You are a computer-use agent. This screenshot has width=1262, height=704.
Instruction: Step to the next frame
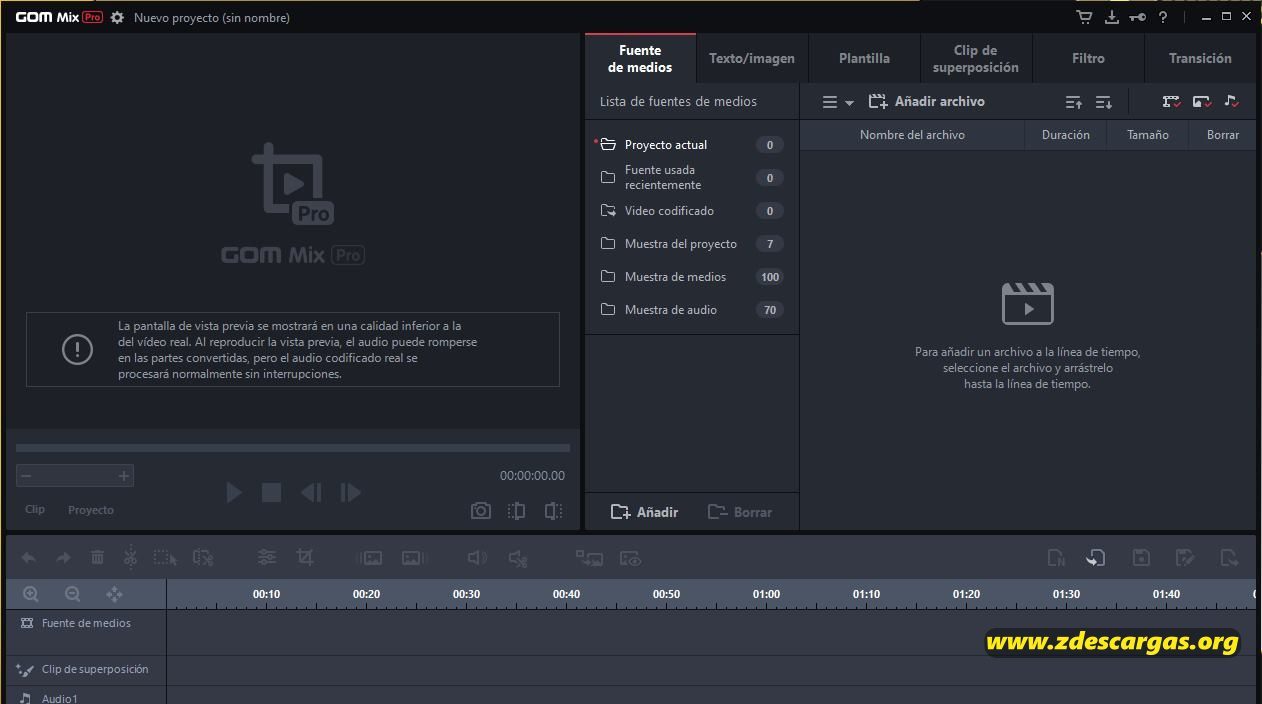tap(350, 492)
